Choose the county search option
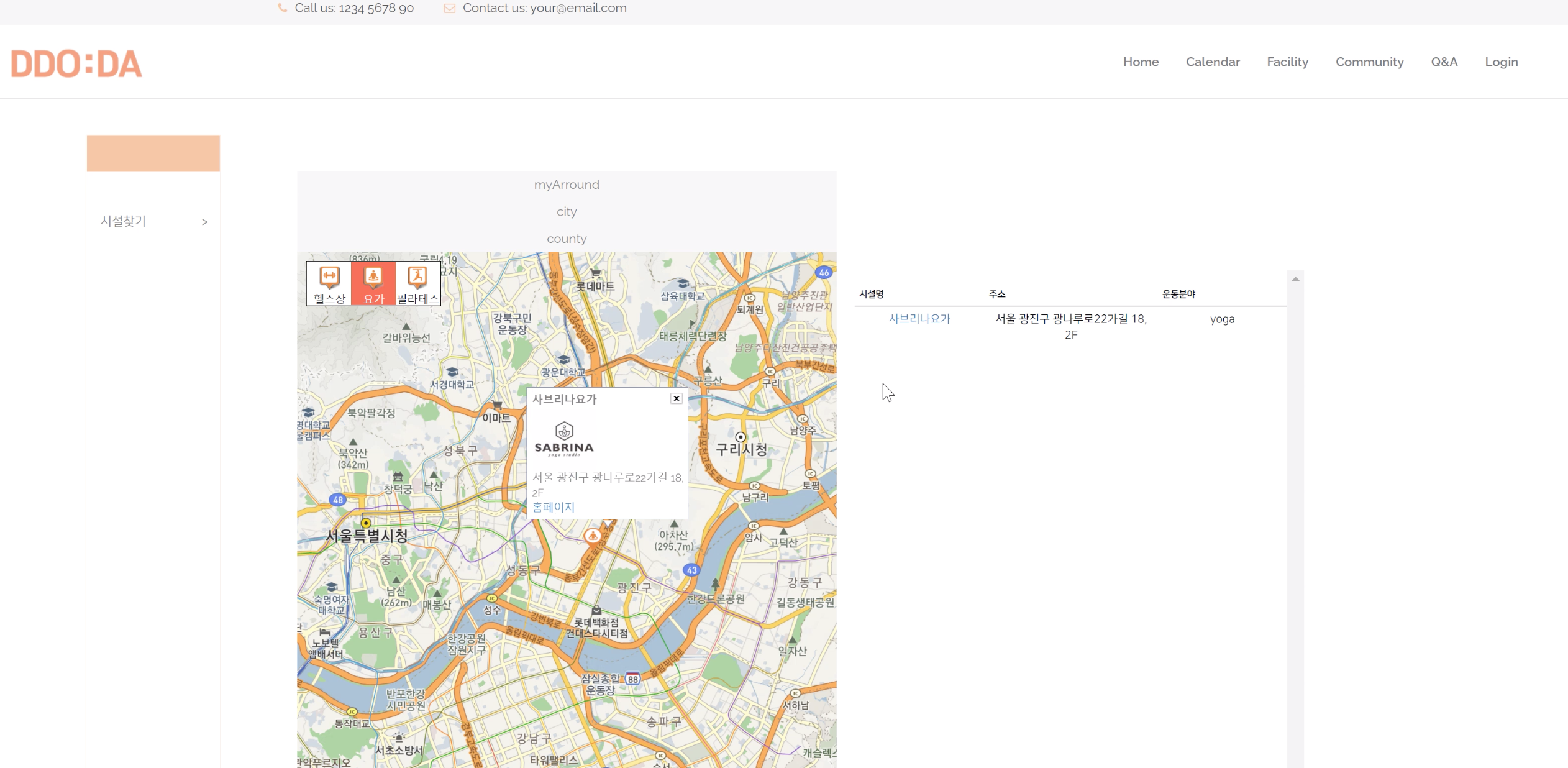The height and width of the screenshot is (768, 1568). tap(567, 239)
